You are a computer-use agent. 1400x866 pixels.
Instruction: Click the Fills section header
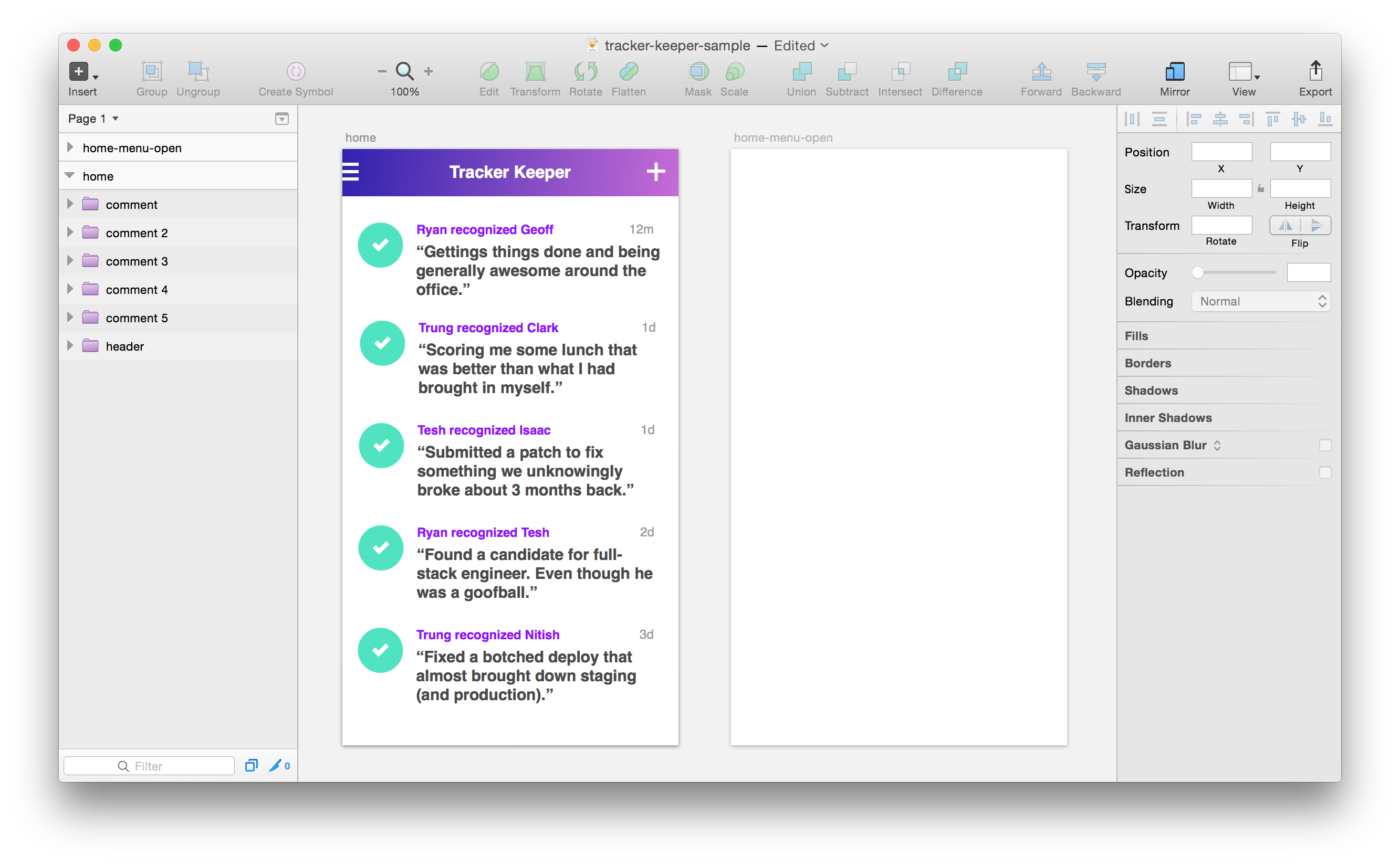[1136, 336]
